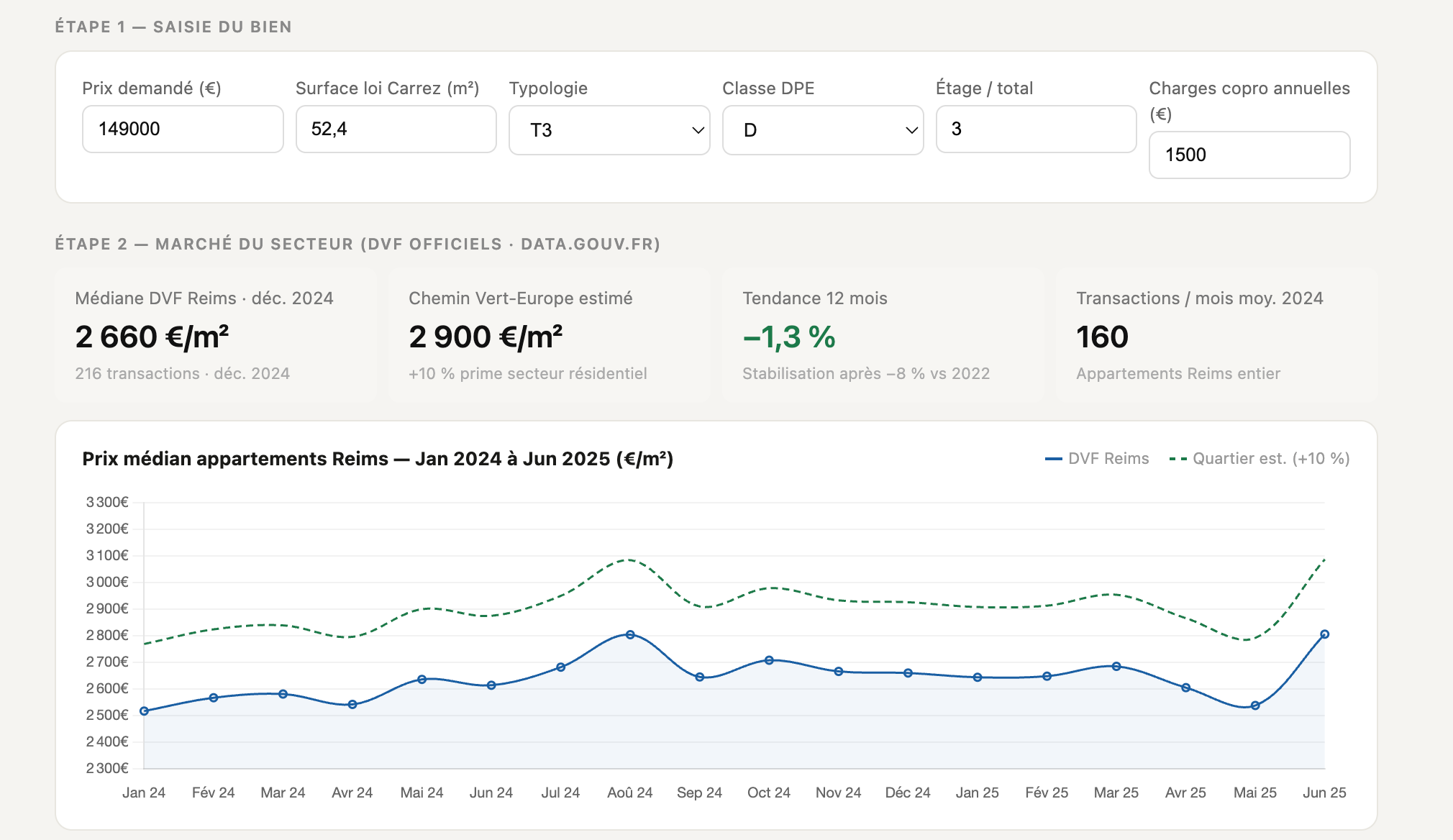Image resolution: width=1453 pixels, height=840 pixels.
Task: Open the Typologie dropdown
Action: point(609,130)
